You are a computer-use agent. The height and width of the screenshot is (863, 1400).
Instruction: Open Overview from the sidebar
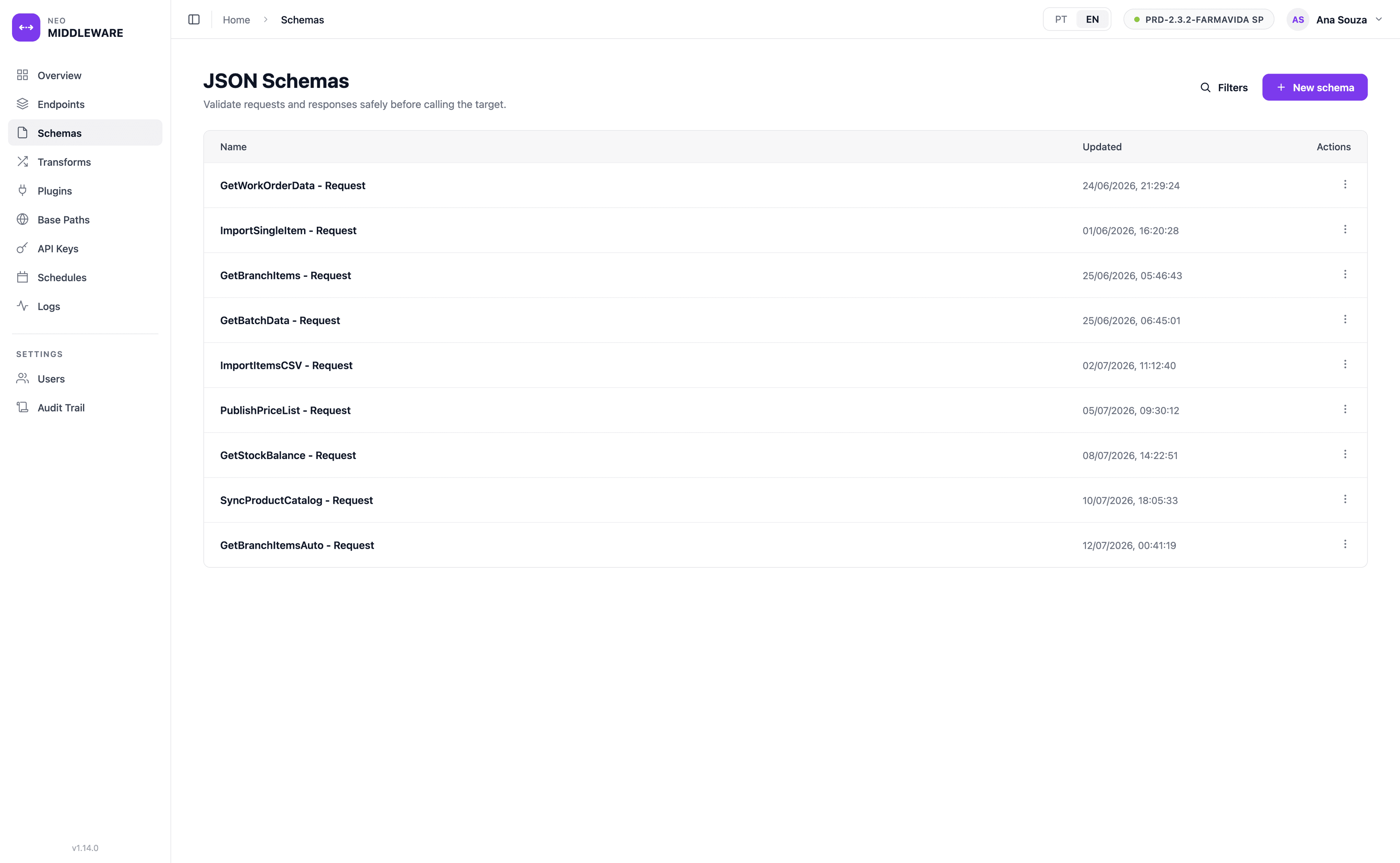85,75
